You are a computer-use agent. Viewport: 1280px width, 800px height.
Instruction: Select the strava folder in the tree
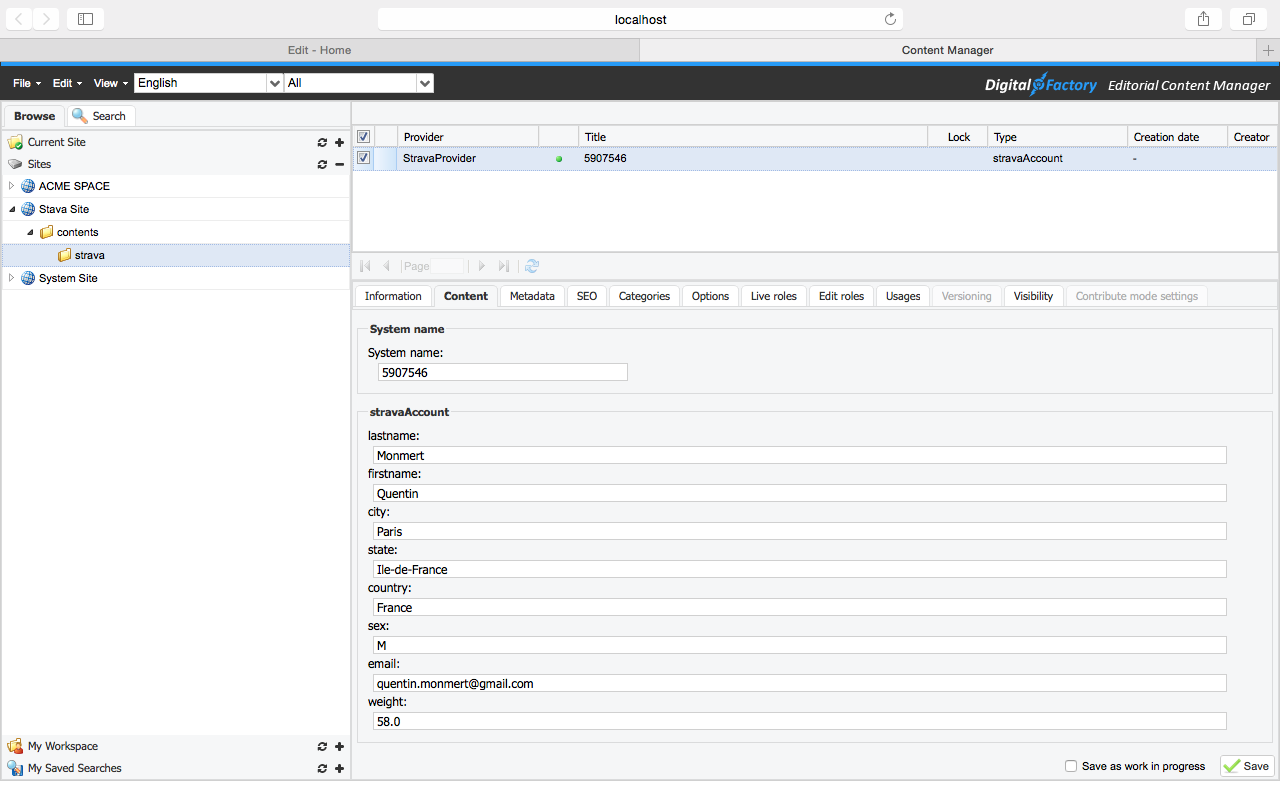point(89,255)
